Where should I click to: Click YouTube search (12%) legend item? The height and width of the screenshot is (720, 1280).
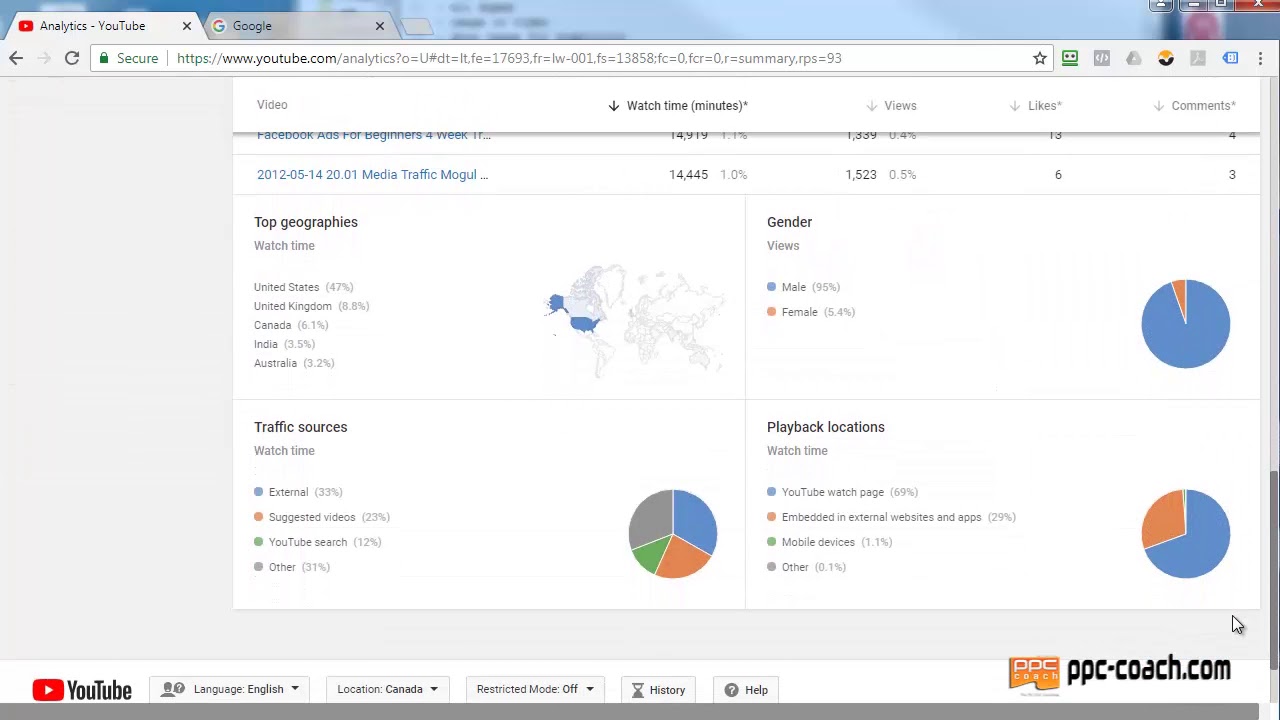pos(318,542)
